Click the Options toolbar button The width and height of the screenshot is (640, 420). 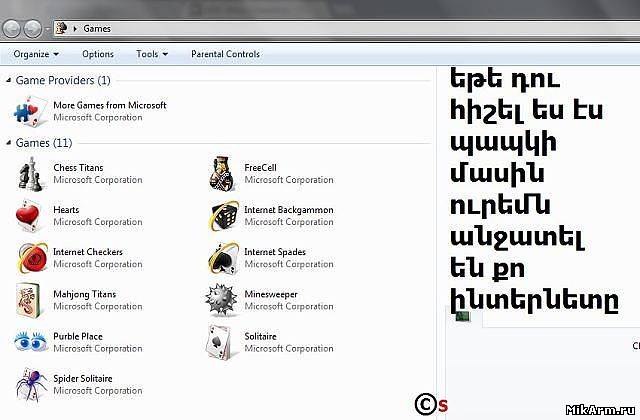click(98, 54)
